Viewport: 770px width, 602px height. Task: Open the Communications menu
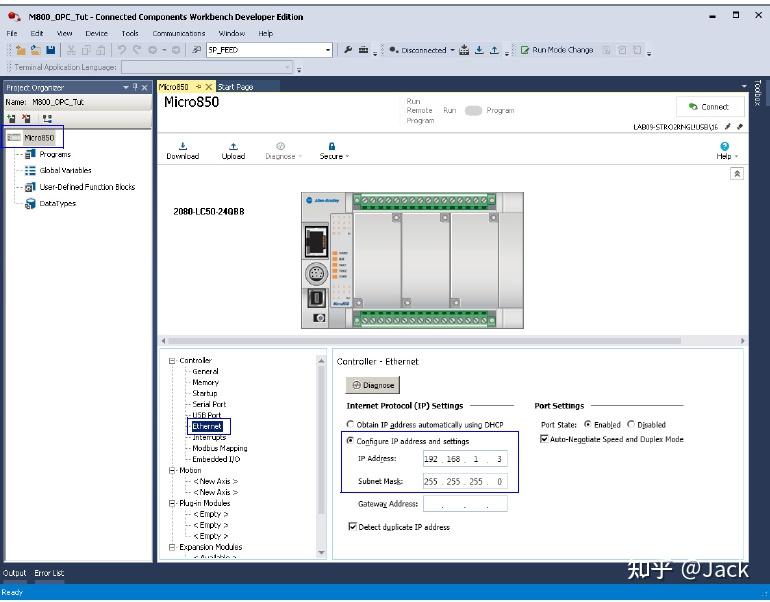179,33
